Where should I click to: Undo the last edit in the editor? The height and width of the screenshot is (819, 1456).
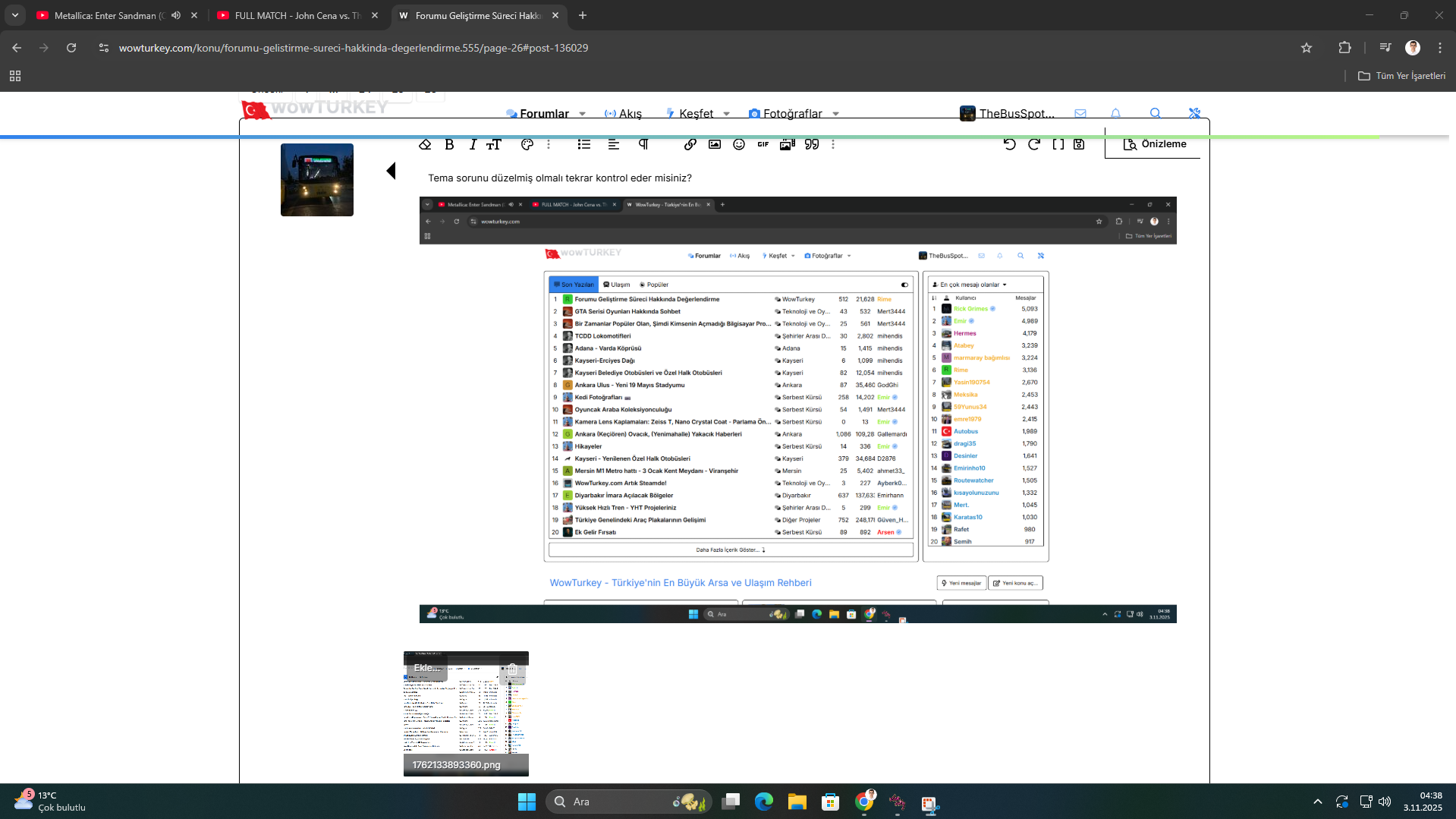pos(1009,144)
